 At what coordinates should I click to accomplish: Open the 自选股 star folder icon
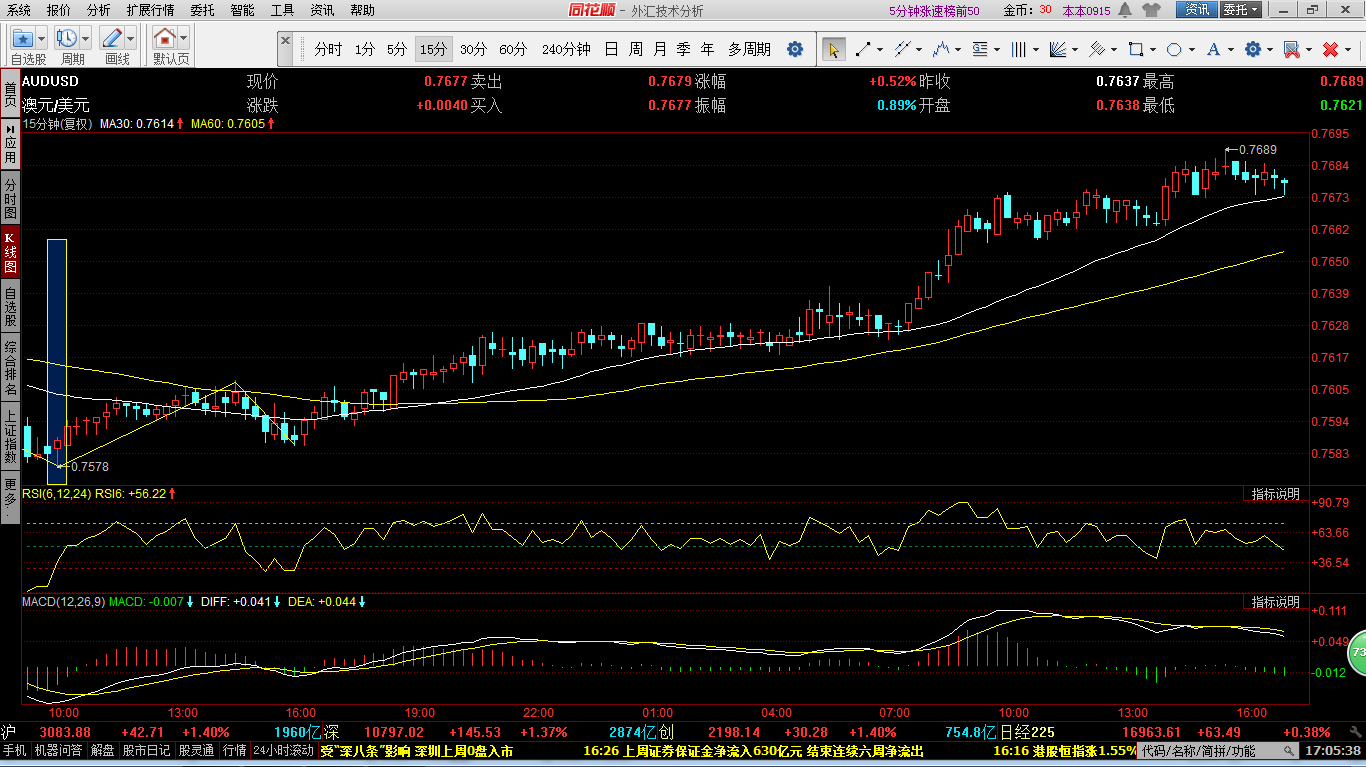23,39
